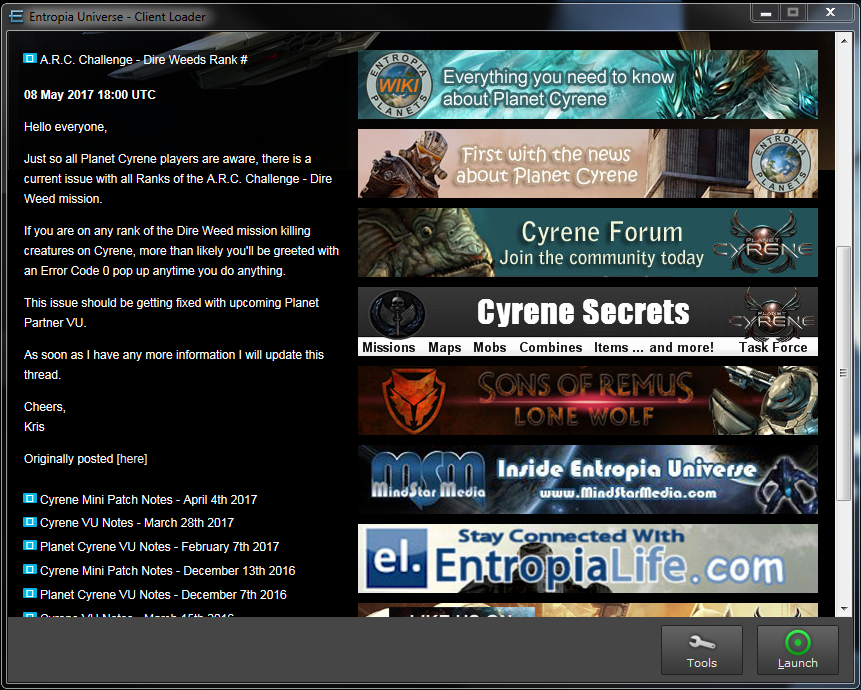The height and width of the screenshot is (690, 861).
Task: Open the EntropiaLife.com banner
Action: click(588, 559)
